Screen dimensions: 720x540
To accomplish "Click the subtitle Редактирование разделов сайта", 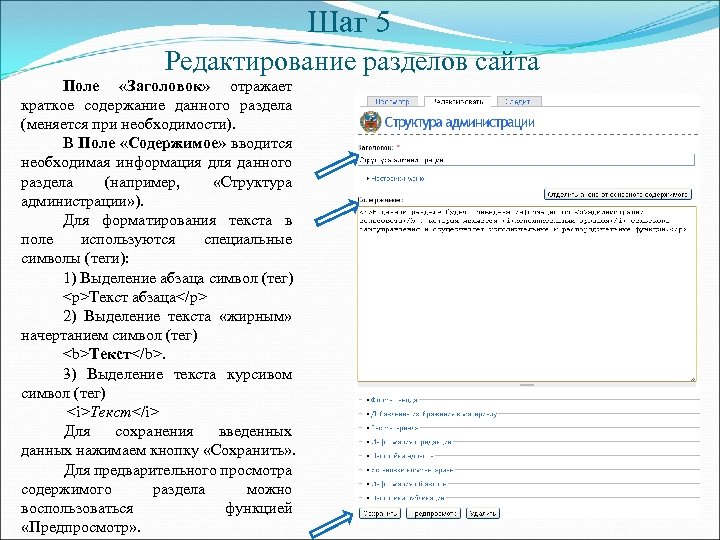I will tap(352, 61).
